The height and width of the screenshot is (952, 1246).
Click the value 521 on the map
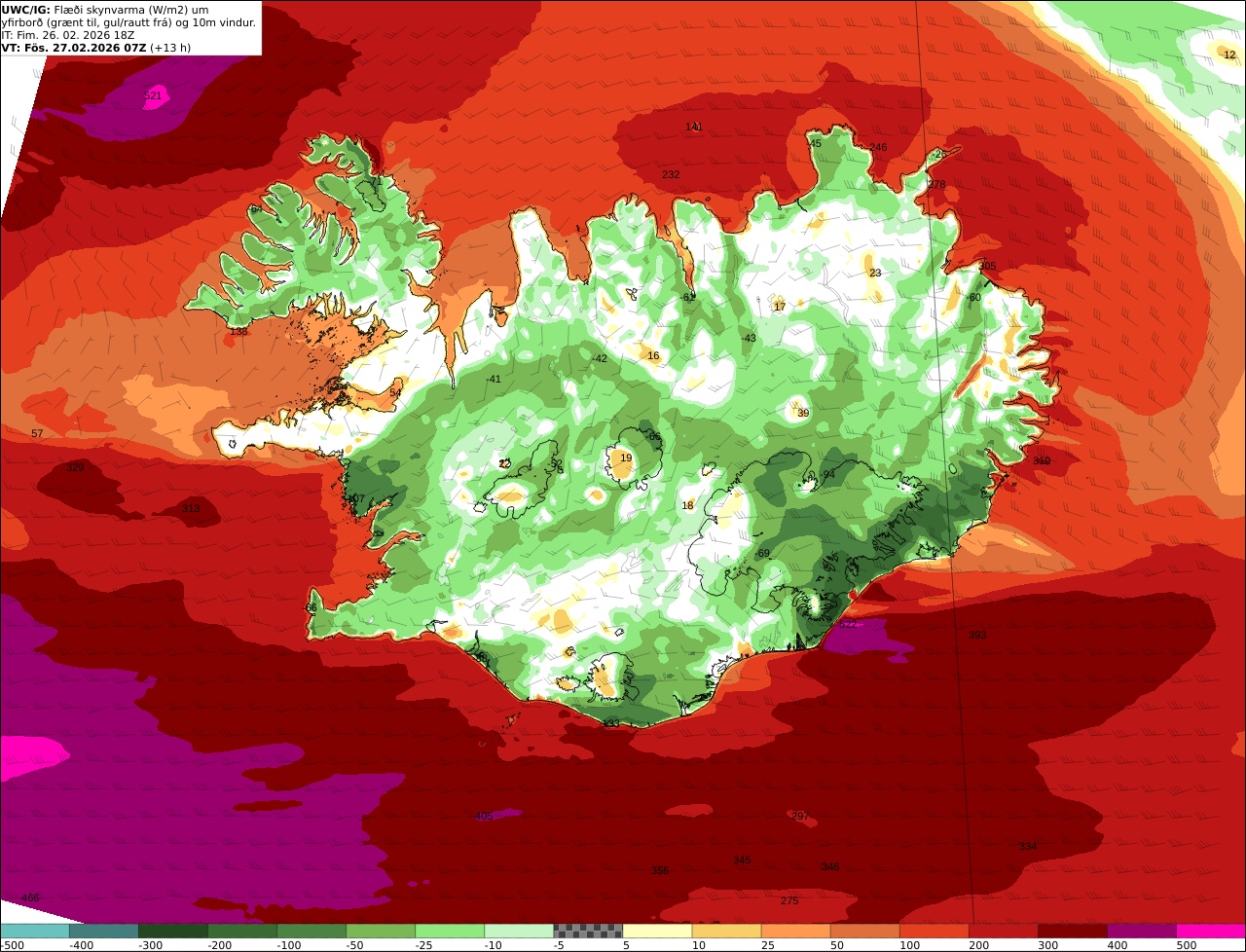click(153, 95)
